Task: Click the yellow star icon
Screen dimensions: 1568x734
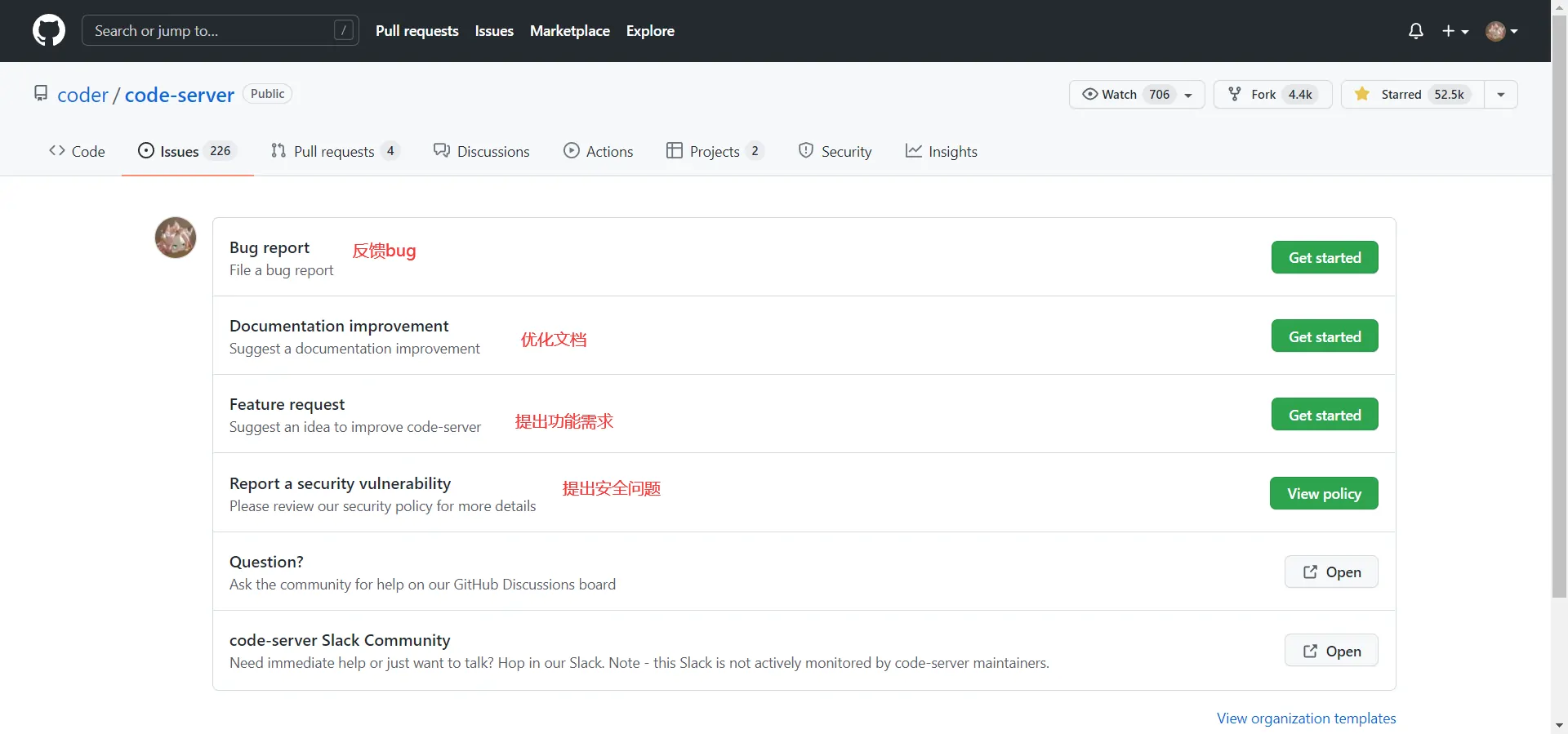Action: (x=1362, y=94)
